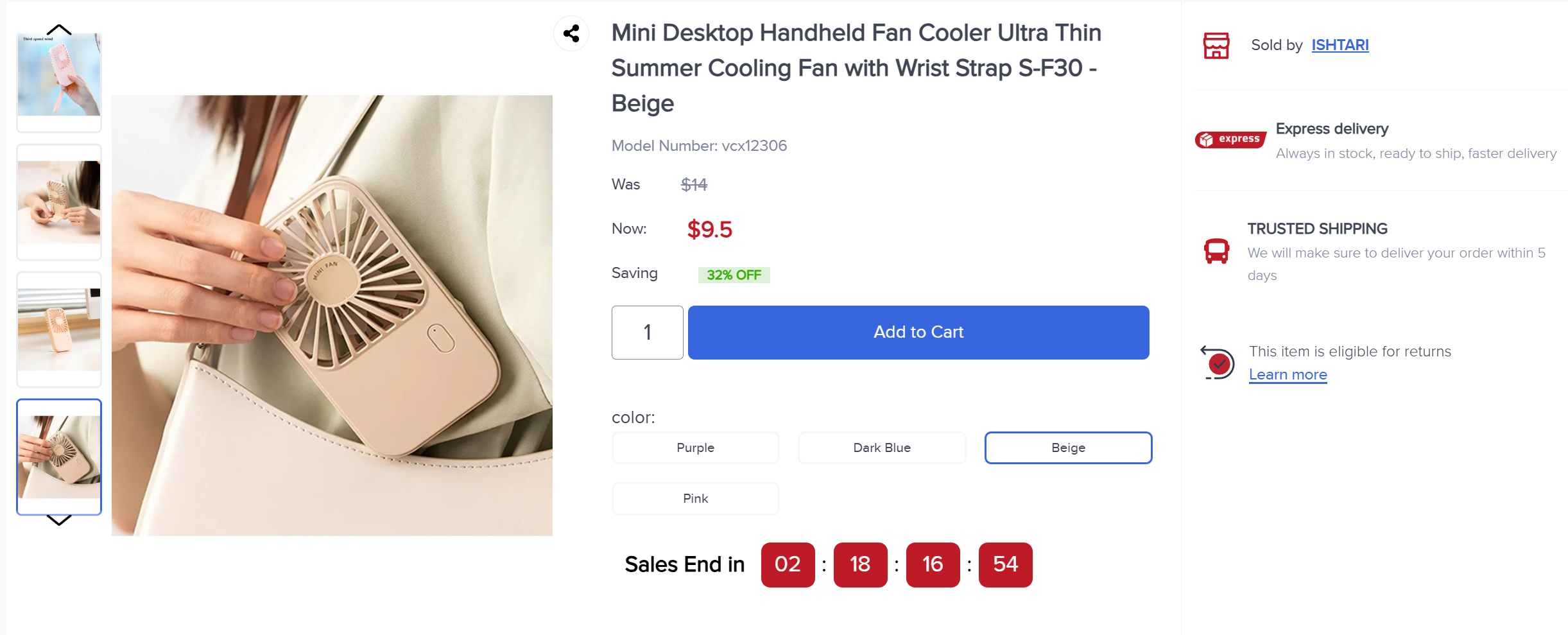This screenshot has width=1568, height=635.
Task: Select the Dark Blue color option
Action: [x=881, y=448]
